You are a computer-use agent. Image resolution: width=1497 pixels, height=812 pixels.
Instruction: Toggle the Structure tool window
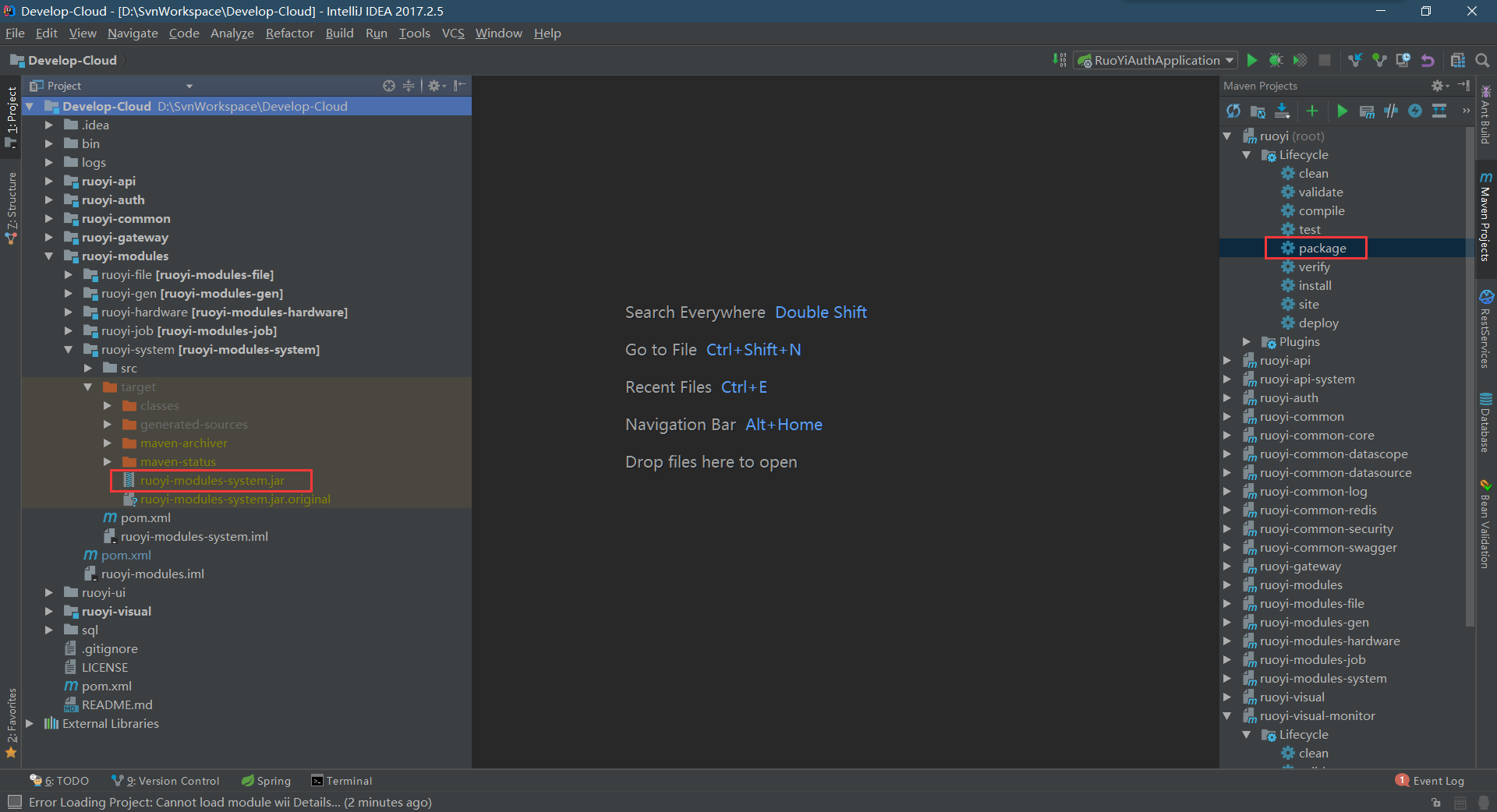[11, 207]
